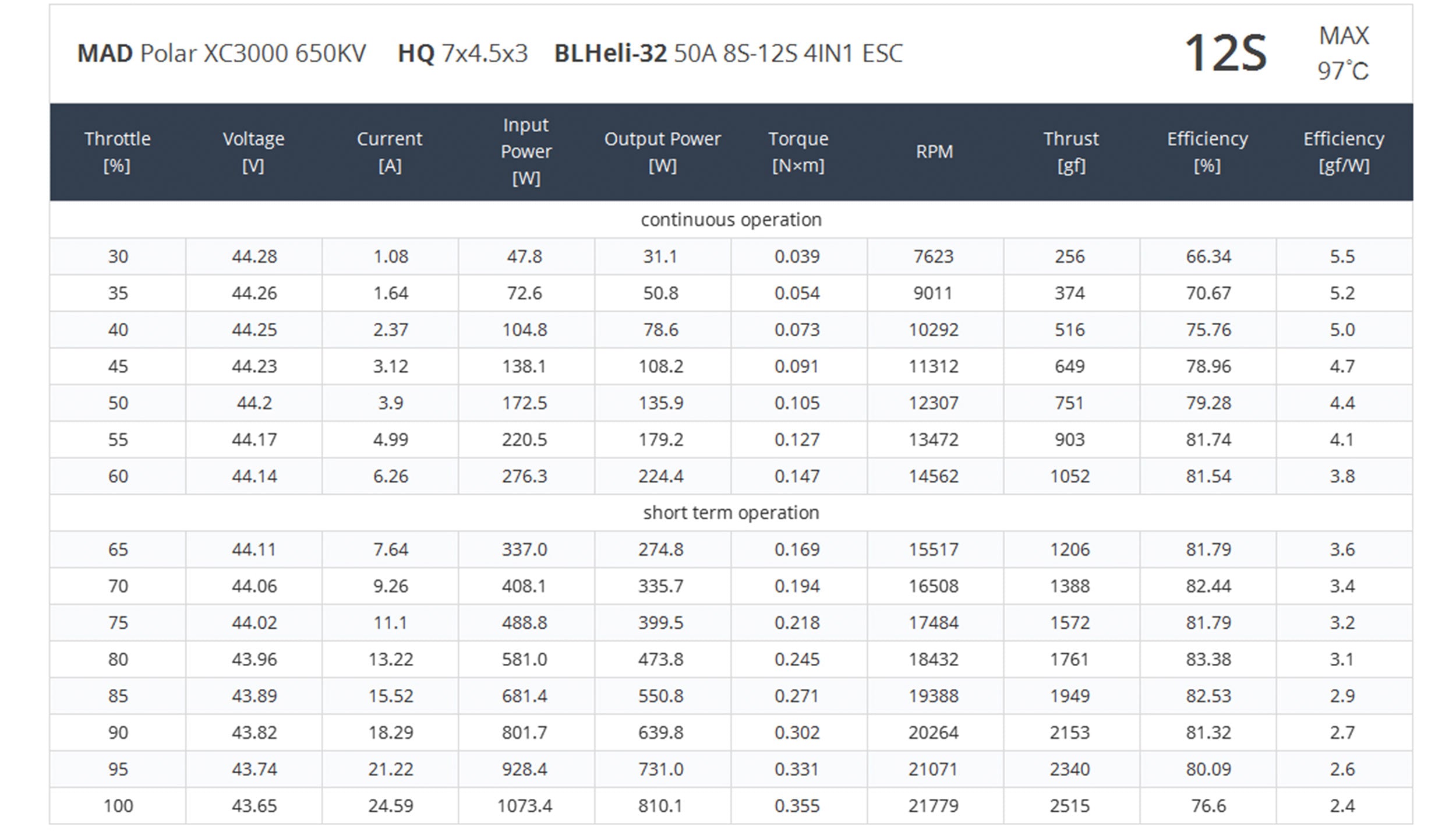Click the Voltage [V] column header
1456x831 pixels.
point(253,152)
